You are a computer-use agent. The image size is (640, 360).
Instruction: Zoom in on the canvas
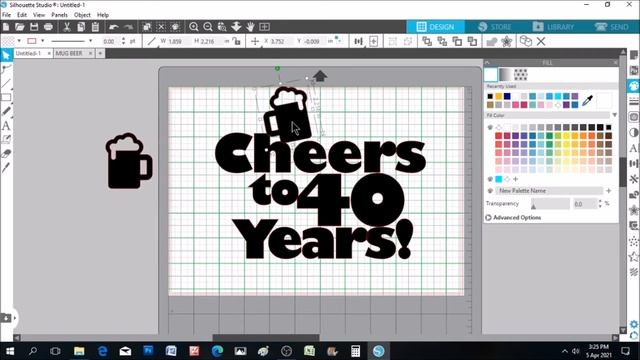point(194,27)
